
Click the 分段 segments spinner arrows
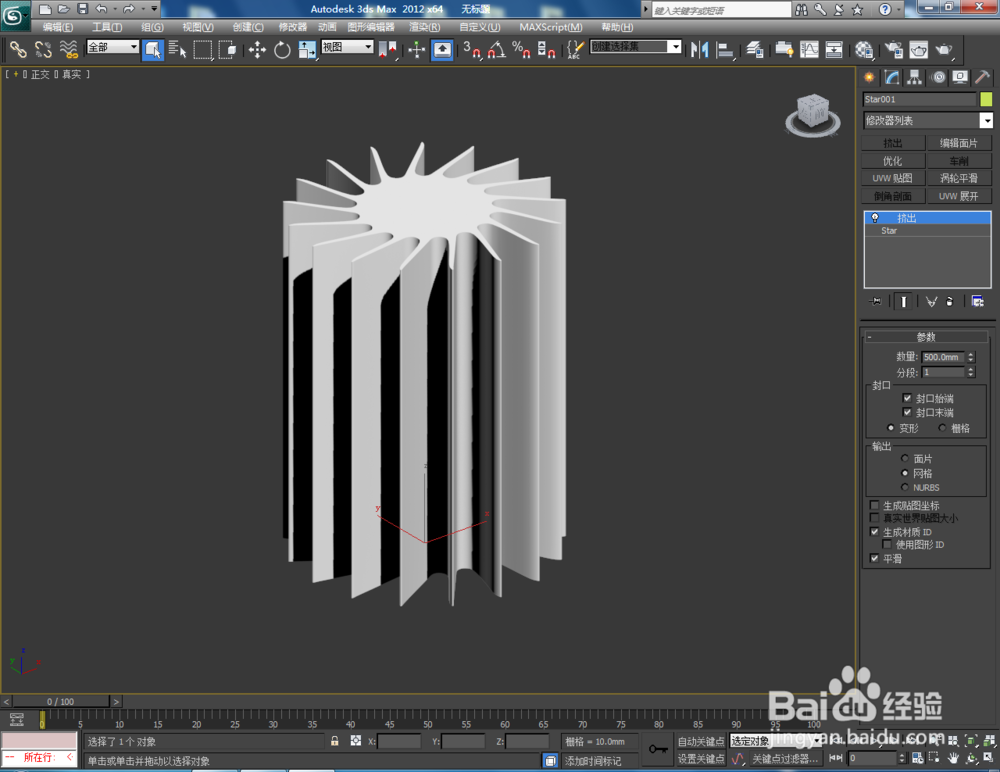point(971,372)
